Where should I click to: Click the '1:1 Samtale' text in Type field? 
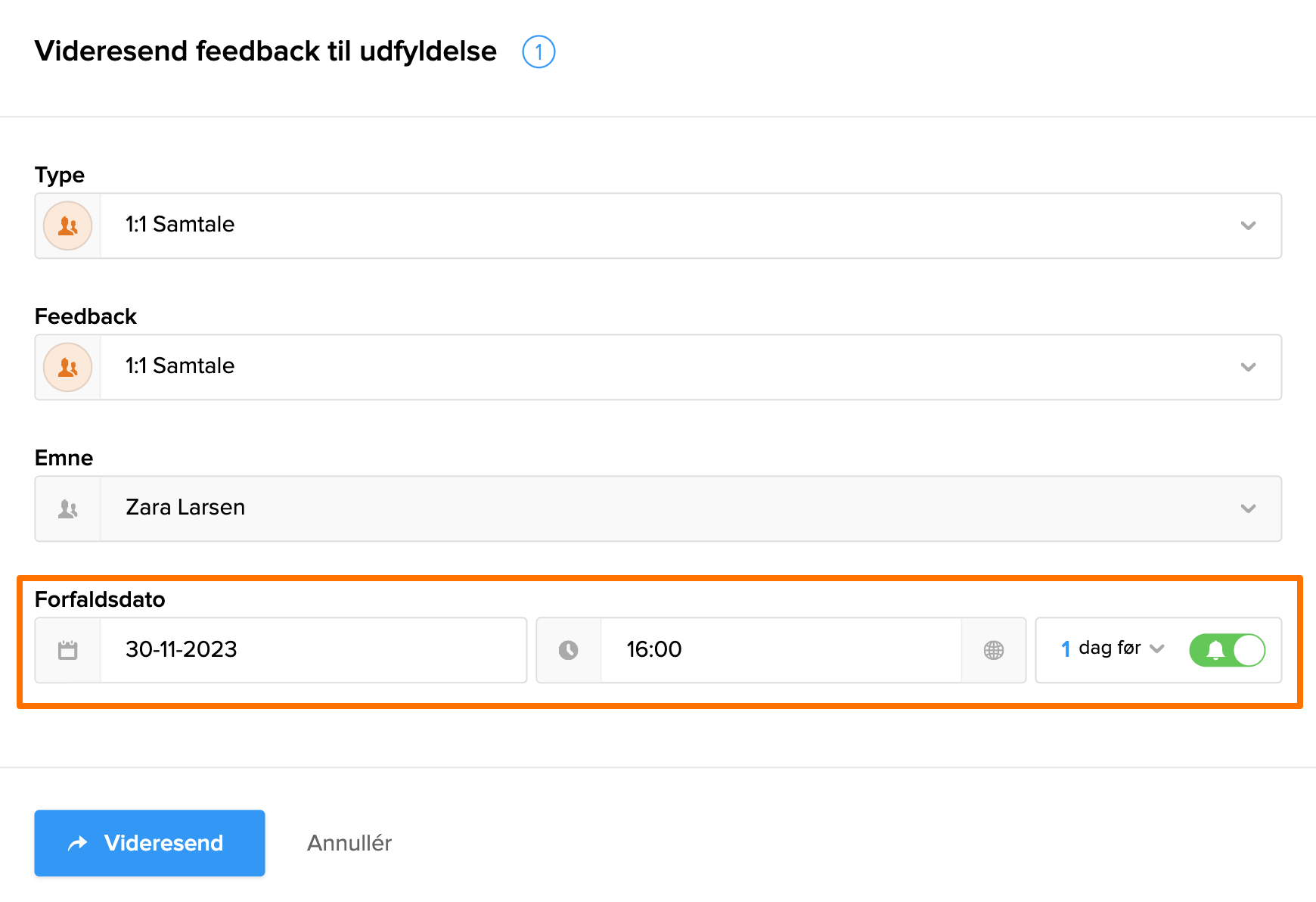[x=180, y=225]
